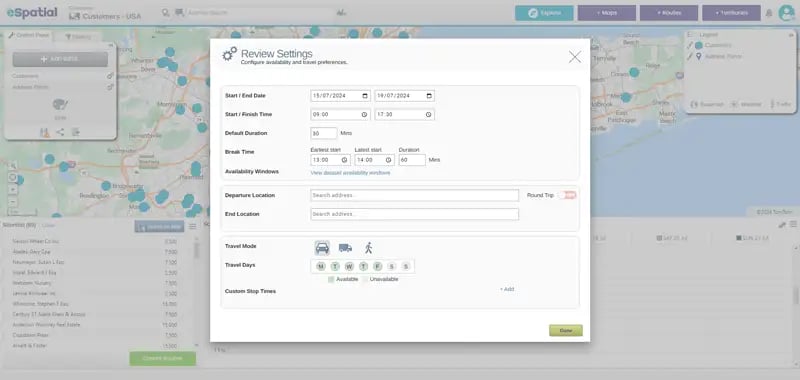Toggle Saturday travel day
The height and width of the screenshot is (380, 800).
392,266
